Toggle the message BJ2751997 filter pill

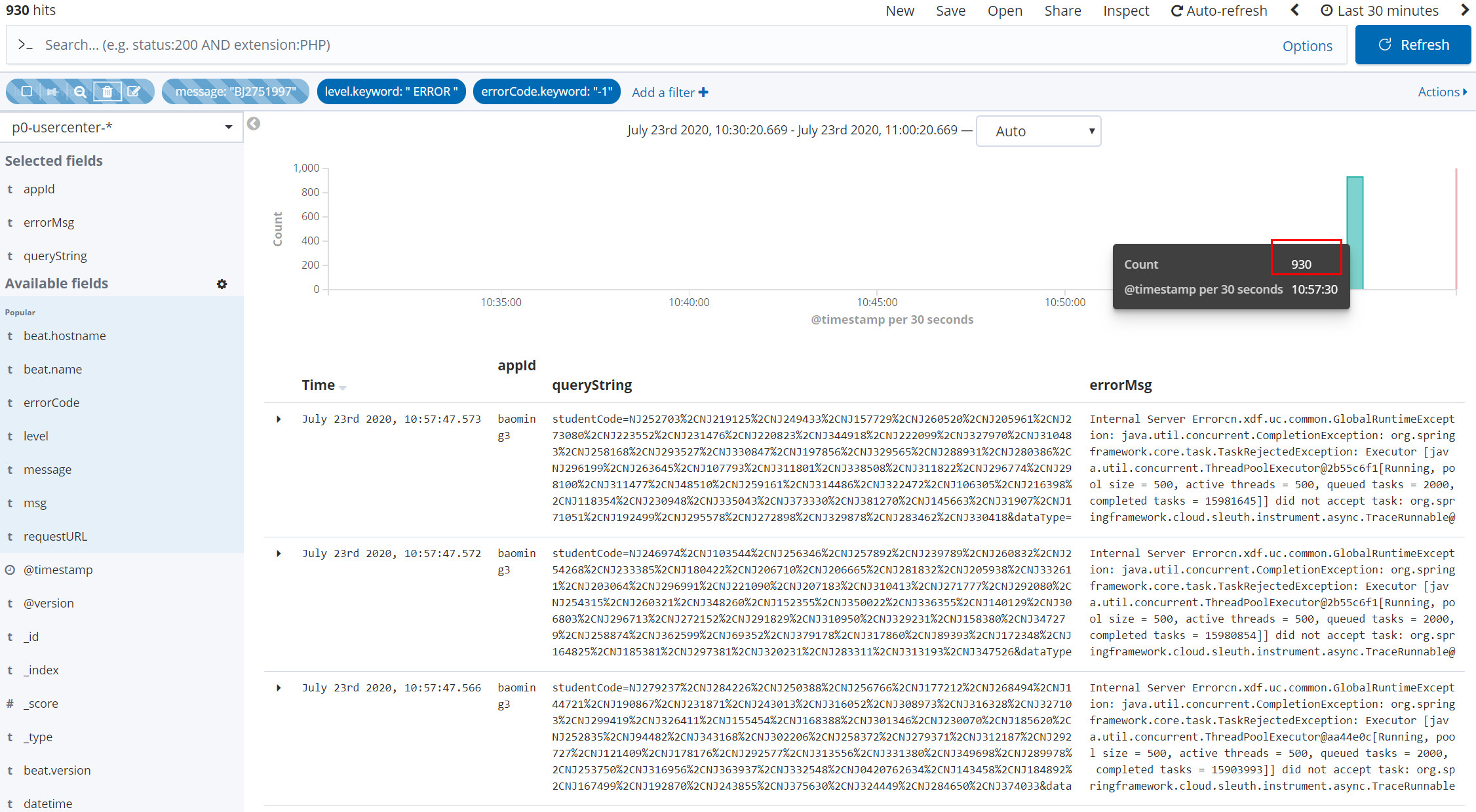point(235,92)
